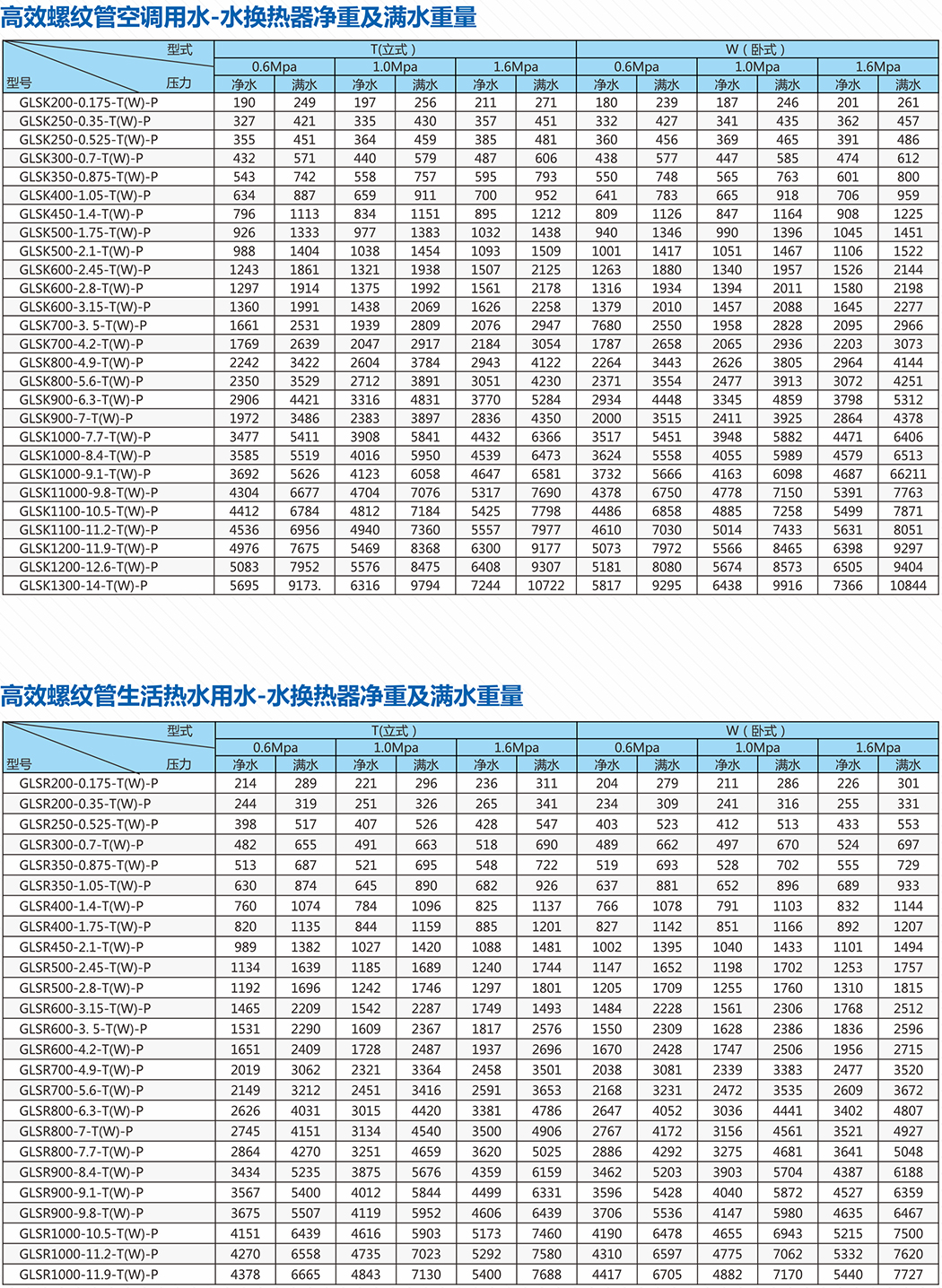Click the cell showing 10722
Viewport: 942px width, 1288px height.
point(545,586)
